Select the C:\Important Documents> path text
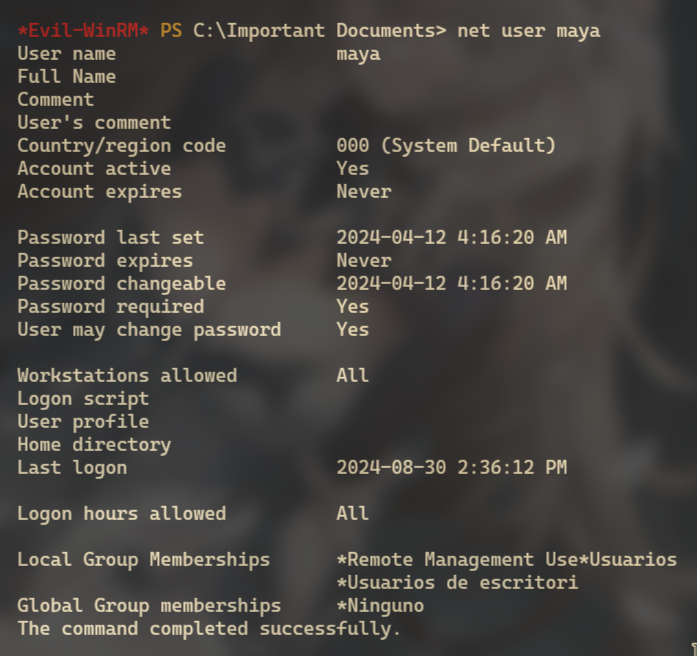Screen dimensions: 697x656 [x=320, y=31]
